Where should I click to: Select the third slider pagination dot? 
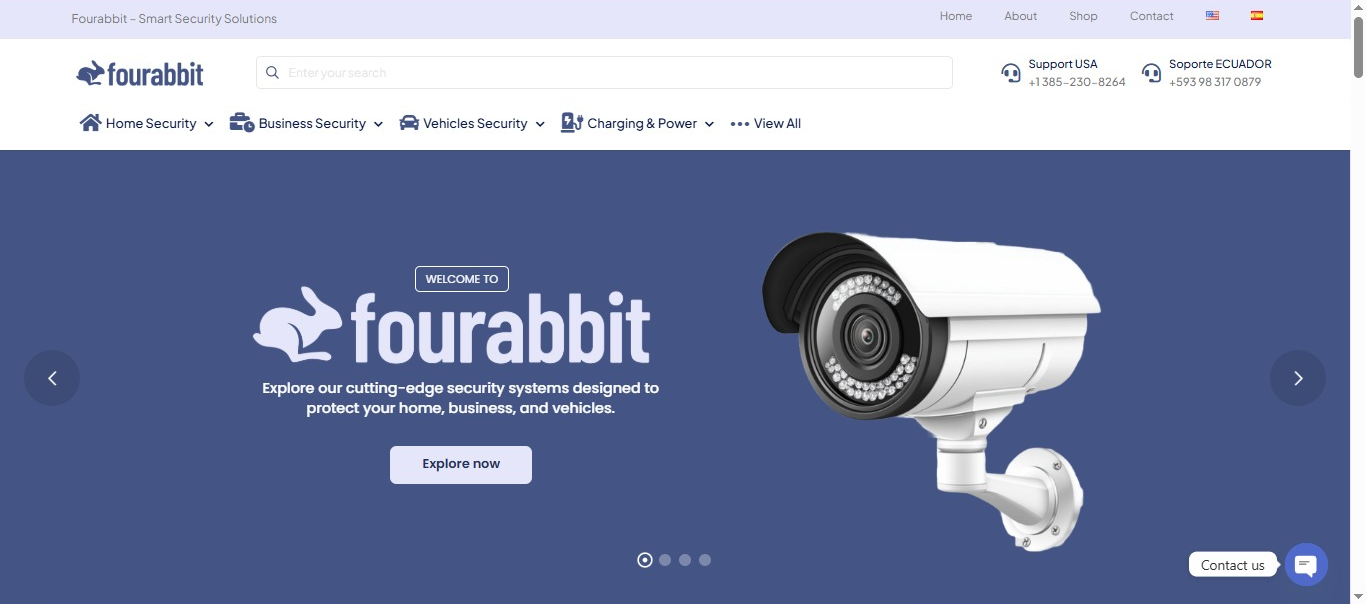coord(685,560)
